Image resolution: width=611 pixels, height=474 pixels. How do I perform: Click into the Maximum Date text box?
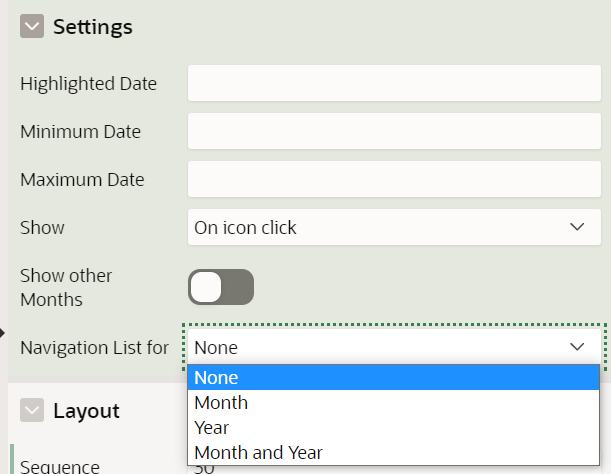point(394,179)
